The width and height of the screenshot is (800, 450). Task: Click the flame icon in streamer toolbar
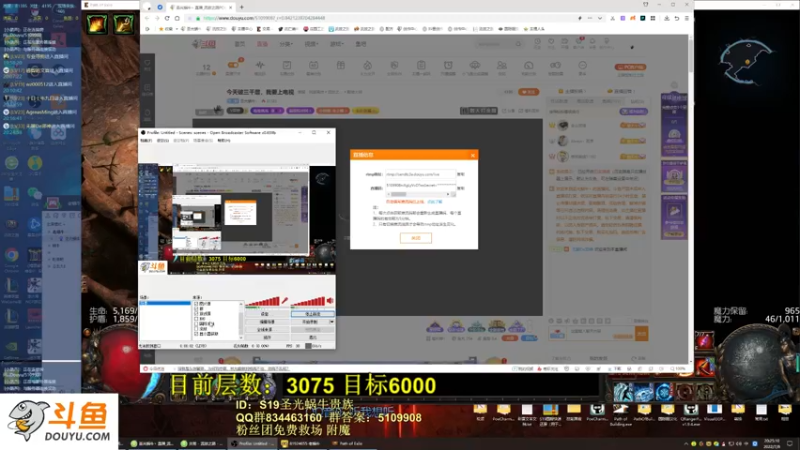[x=367, y=65]
